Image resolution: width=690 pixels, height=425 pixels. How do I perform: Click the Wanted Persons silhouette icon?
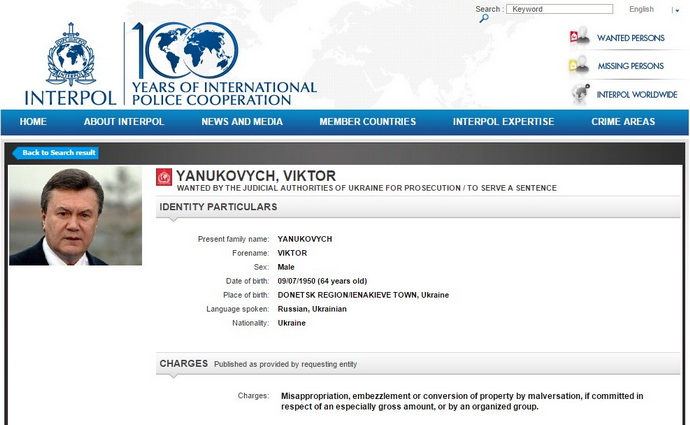pos(580,36)
